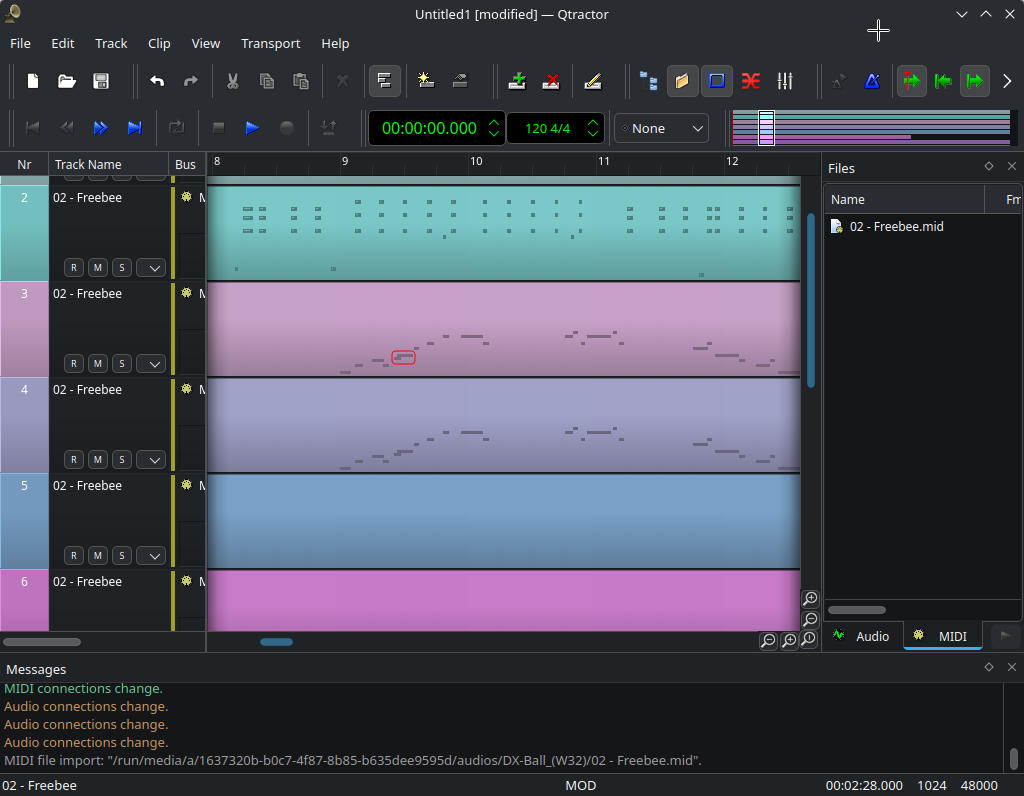
Task: Open the snap dropdown showing None
Action: pos(662,128)
